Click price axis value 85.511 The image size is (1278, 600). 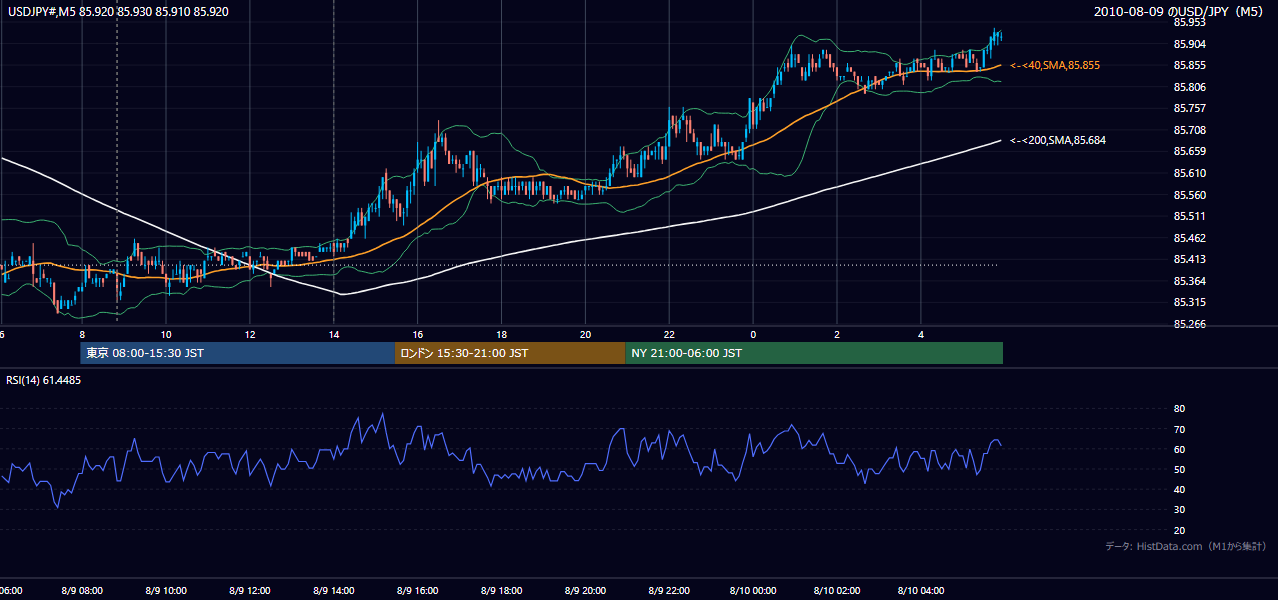coord(1189,216)
